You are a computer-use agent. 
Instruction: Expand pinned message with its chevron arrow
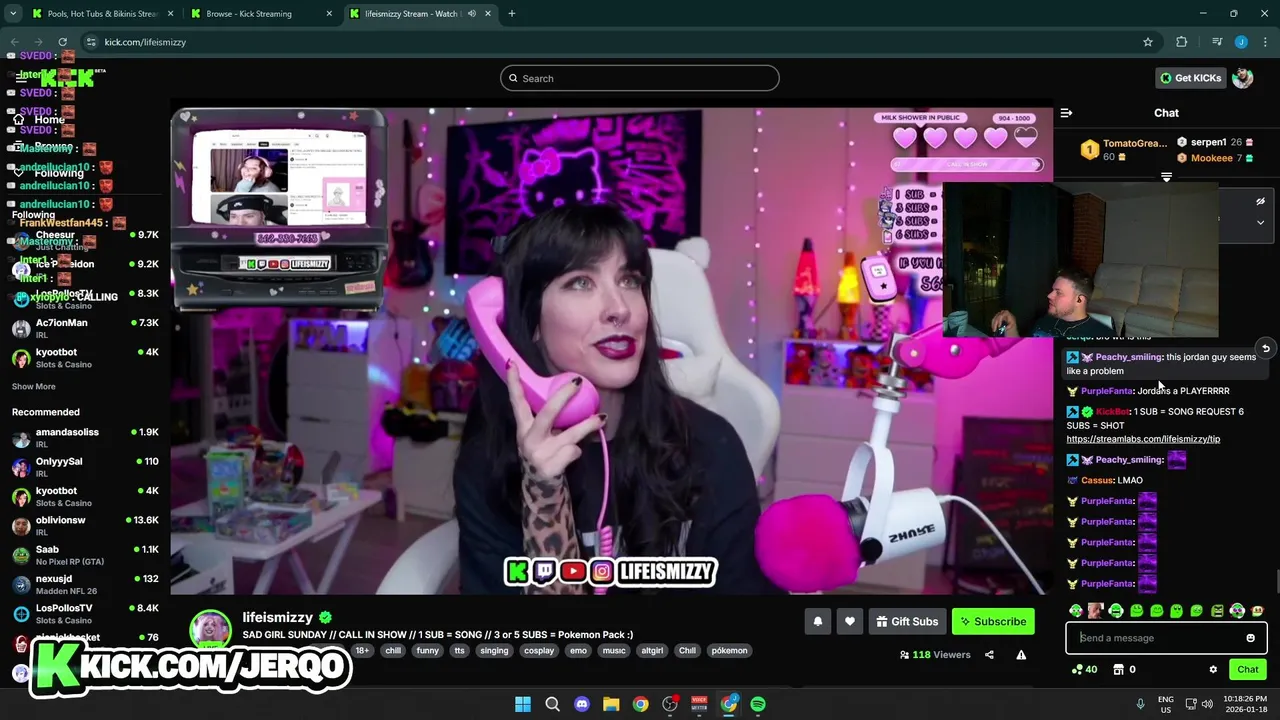[x=1260, y=222]
